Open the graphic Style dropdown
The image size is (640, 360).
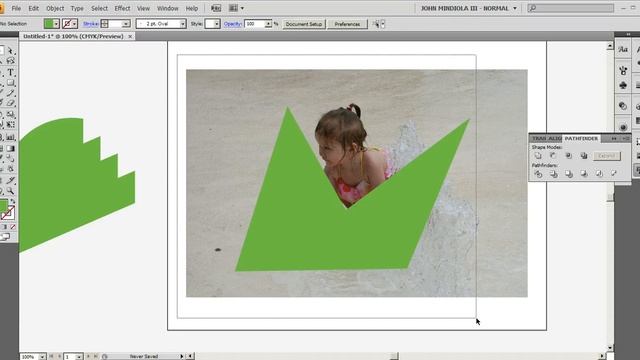(217, 24)
